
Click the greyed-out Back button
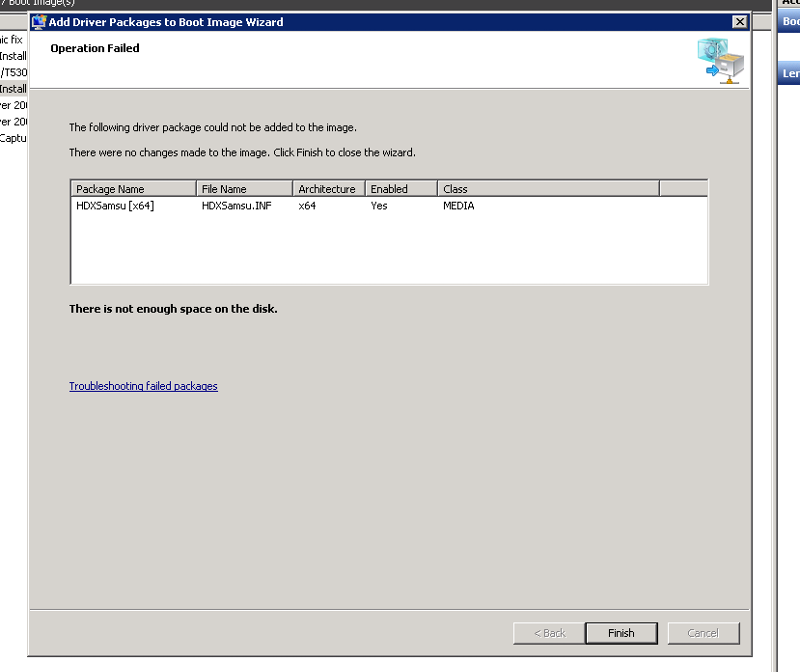pyautogui.click(x=549, y=633)
